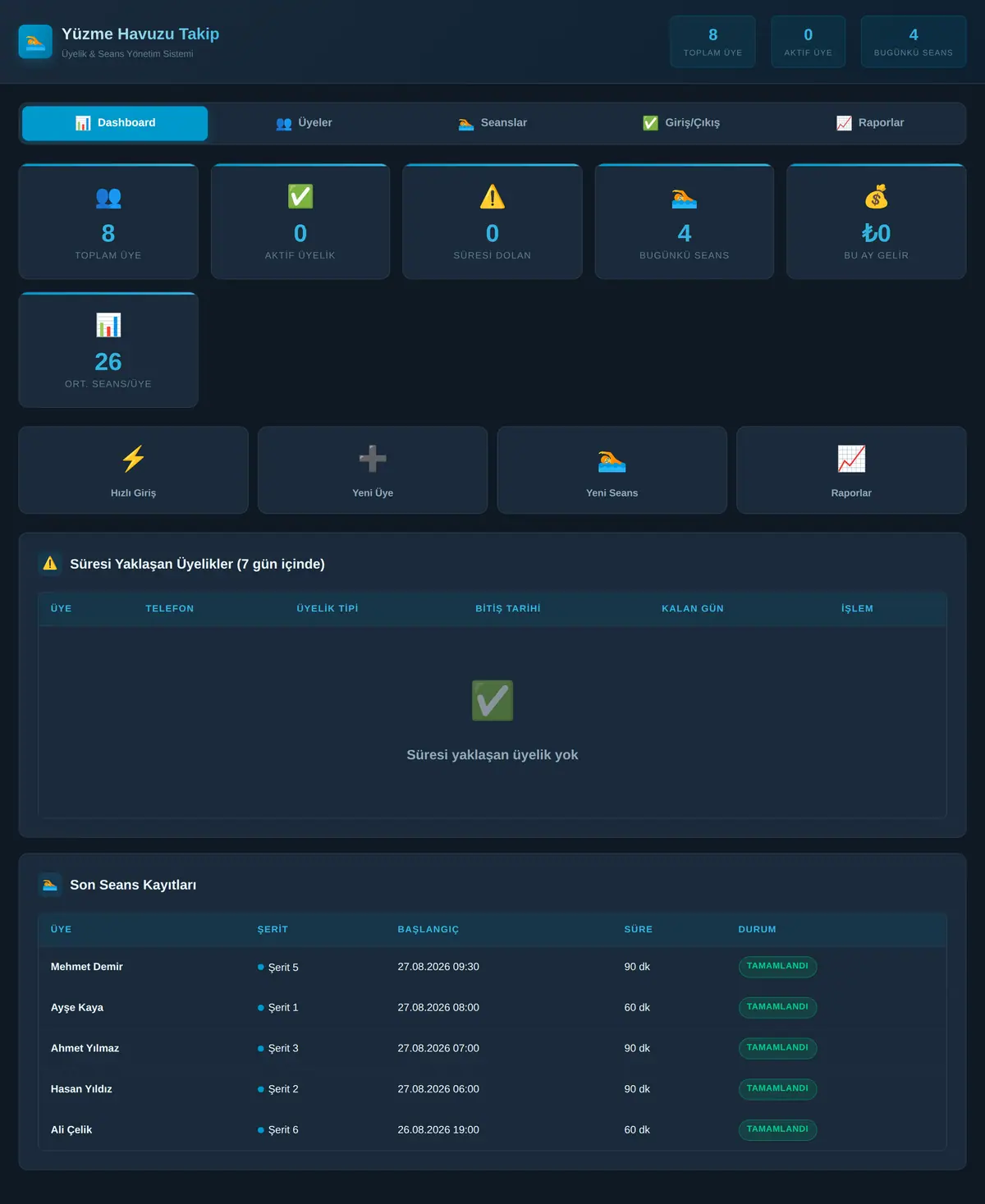The height and width of the screenshot is (1204, 985).
Task: Click the money bag icon on Bu Ay Gelir card
Action: click(877, 197)
